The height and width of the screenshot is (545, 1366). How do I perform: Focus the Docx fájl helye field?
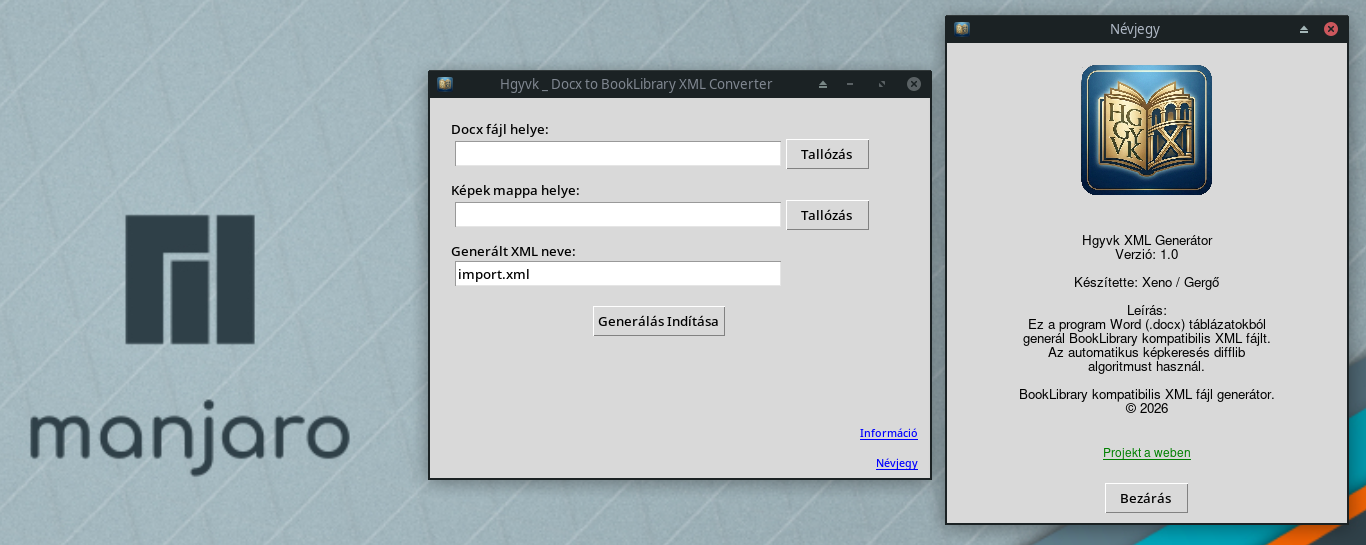618,154
